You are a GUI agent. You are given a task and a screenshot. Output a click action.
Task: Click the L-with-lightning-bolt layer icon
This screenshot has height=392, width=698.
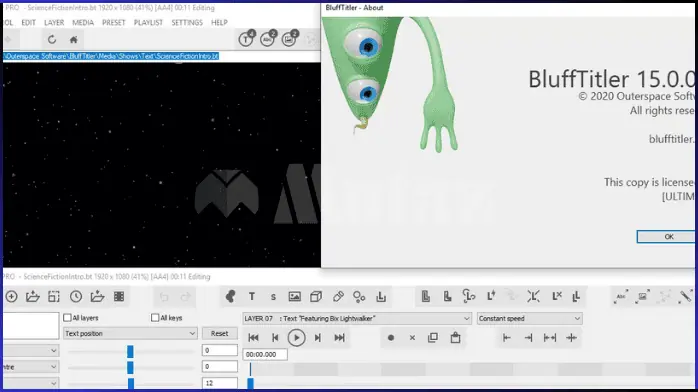click(x=491, y=296)
